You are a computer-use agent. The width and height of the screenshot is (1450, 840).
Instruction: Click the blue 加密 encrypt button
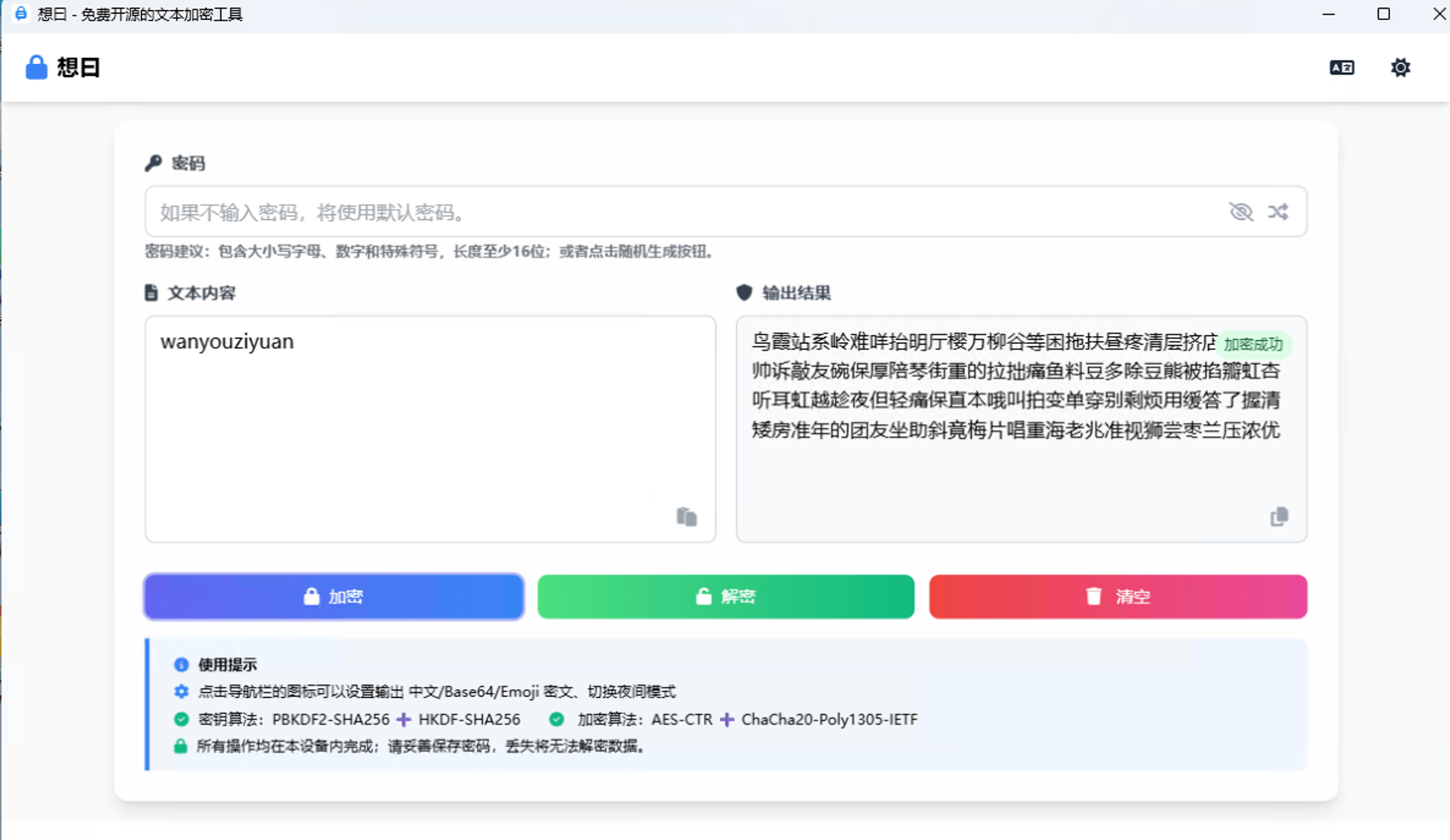[334, 597]
